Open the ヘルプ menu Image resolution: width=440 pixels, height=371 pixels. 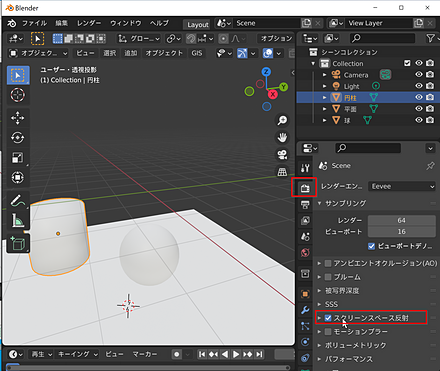(x=159, y=23)
